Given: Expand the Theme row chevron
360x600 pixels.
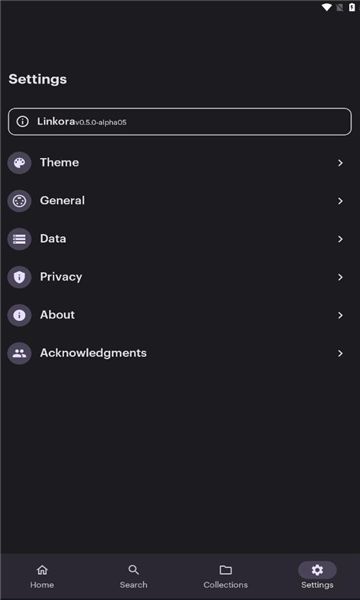Looking at the screenshot, I should click(x=340, y=163).
